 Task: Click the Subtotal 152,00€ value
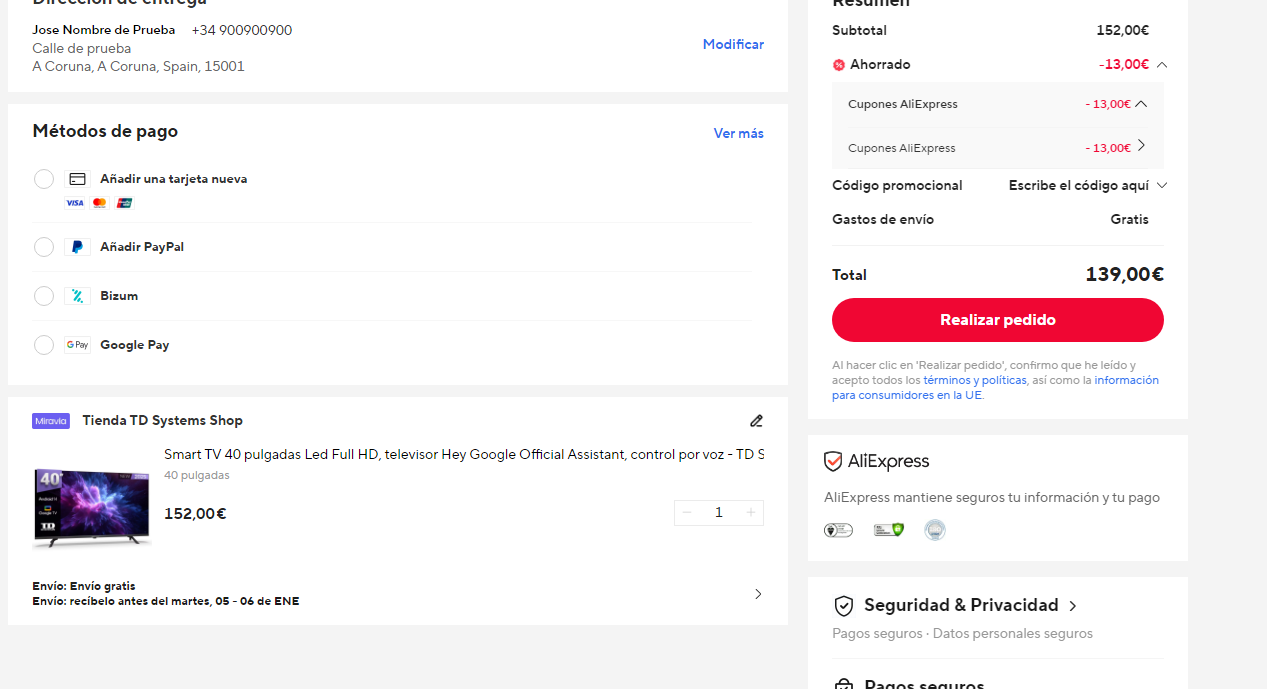coord(1123,31)
